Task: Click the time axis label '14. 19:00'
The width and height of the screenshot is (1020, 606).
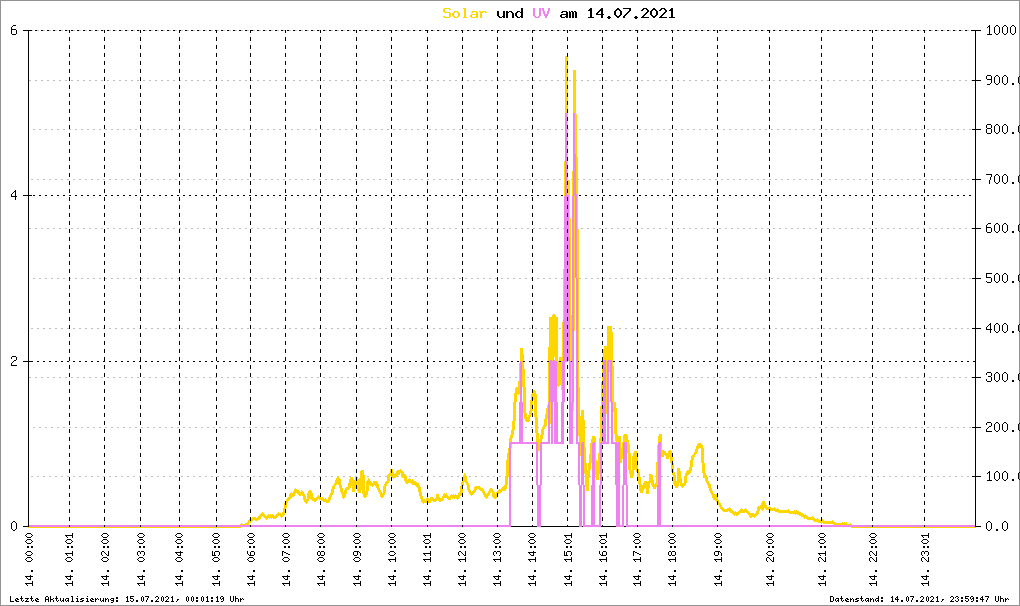Action: [x=718, y=560]
